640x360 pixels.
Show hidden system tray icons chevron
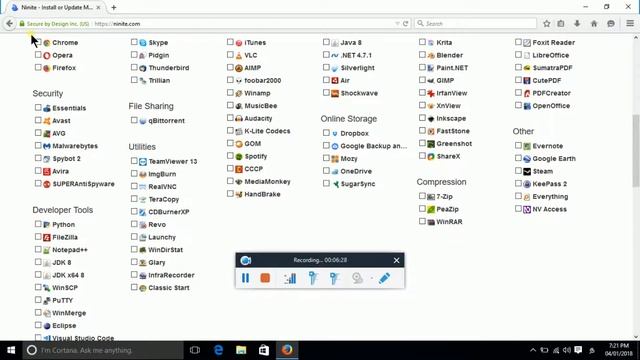pyautogui.click(x=533, y=350)
